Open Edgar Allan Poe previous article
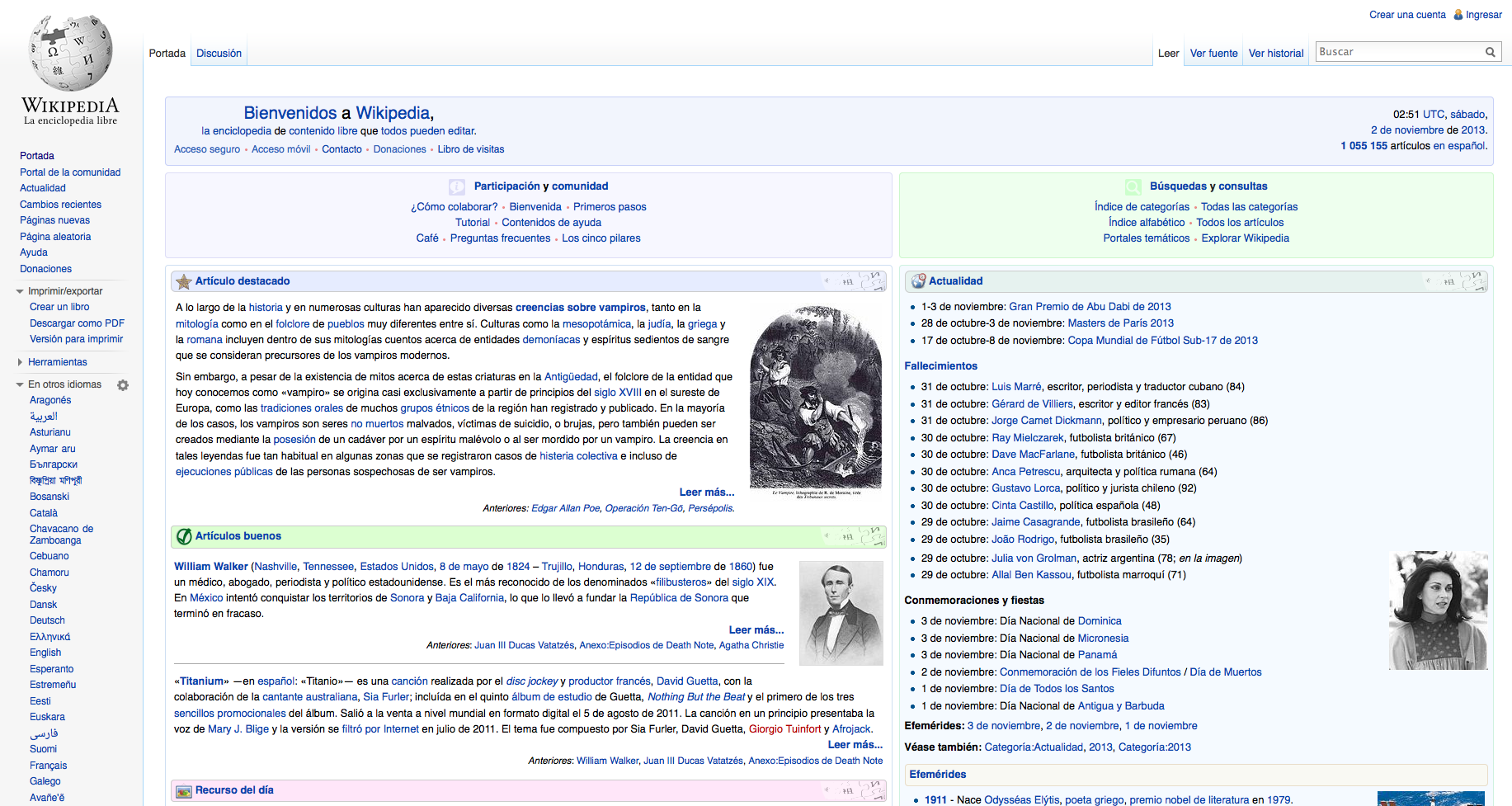This screenshot has height=806, width=1512. [x=565, y=508]
